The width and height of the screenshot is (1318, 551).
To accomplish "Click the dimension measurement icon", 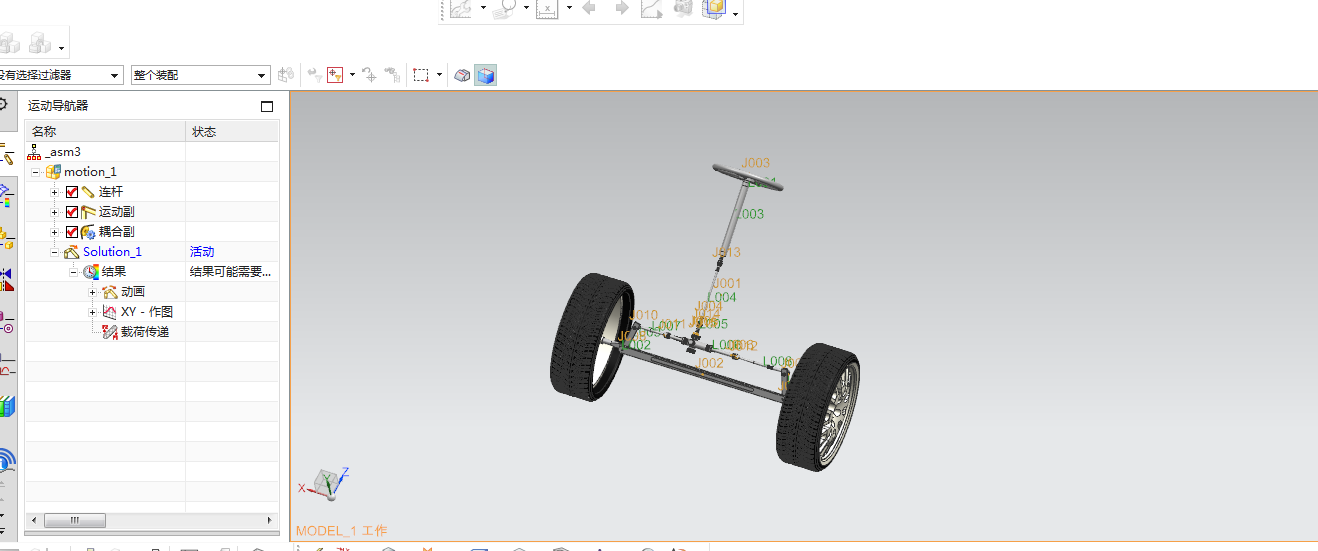I will click(x=546, y=8).
